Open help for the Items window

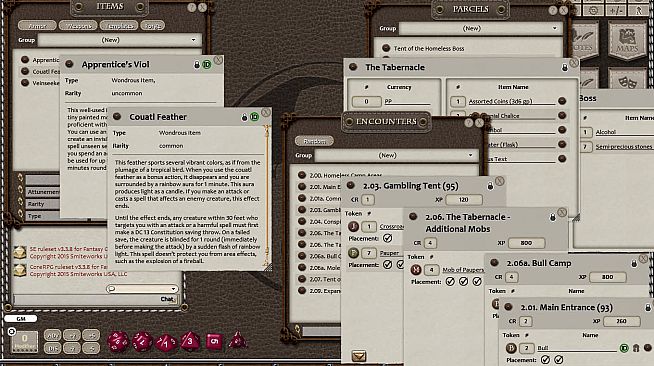[191, 8]
